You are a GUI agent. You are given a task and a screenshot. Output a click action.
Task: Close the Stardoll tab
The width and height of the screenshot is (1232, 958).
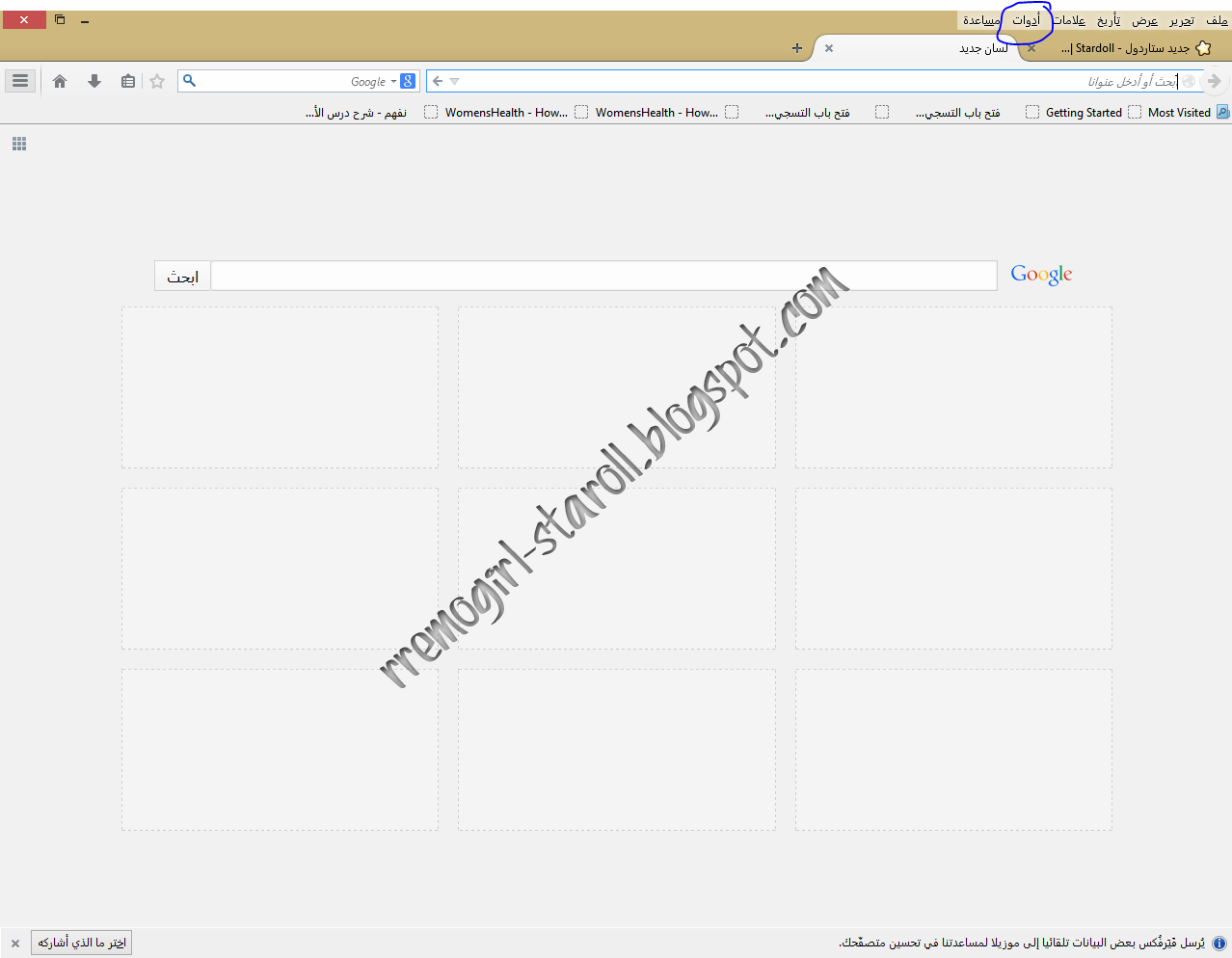1031,48
